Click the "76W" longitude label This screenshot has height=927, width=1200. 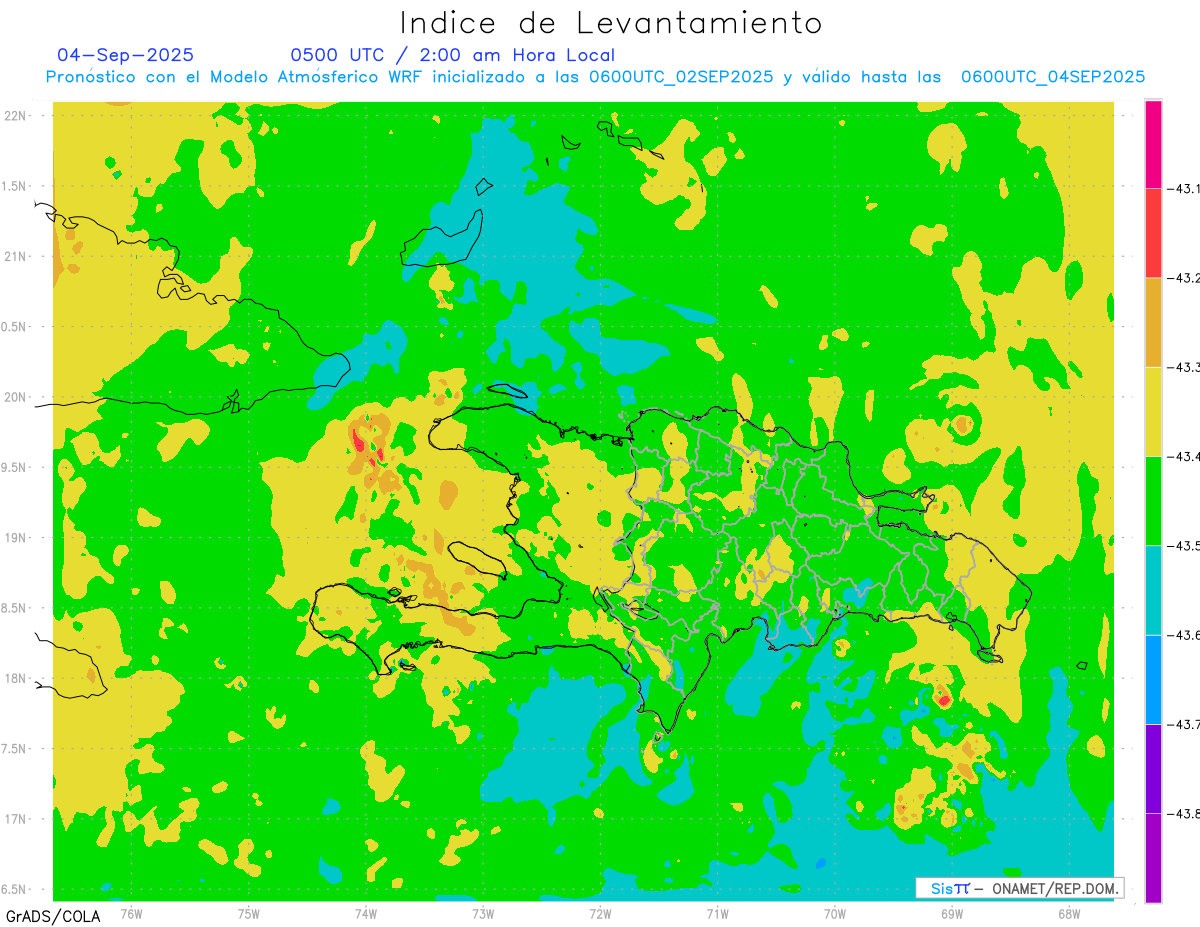(x=131, y=912)
